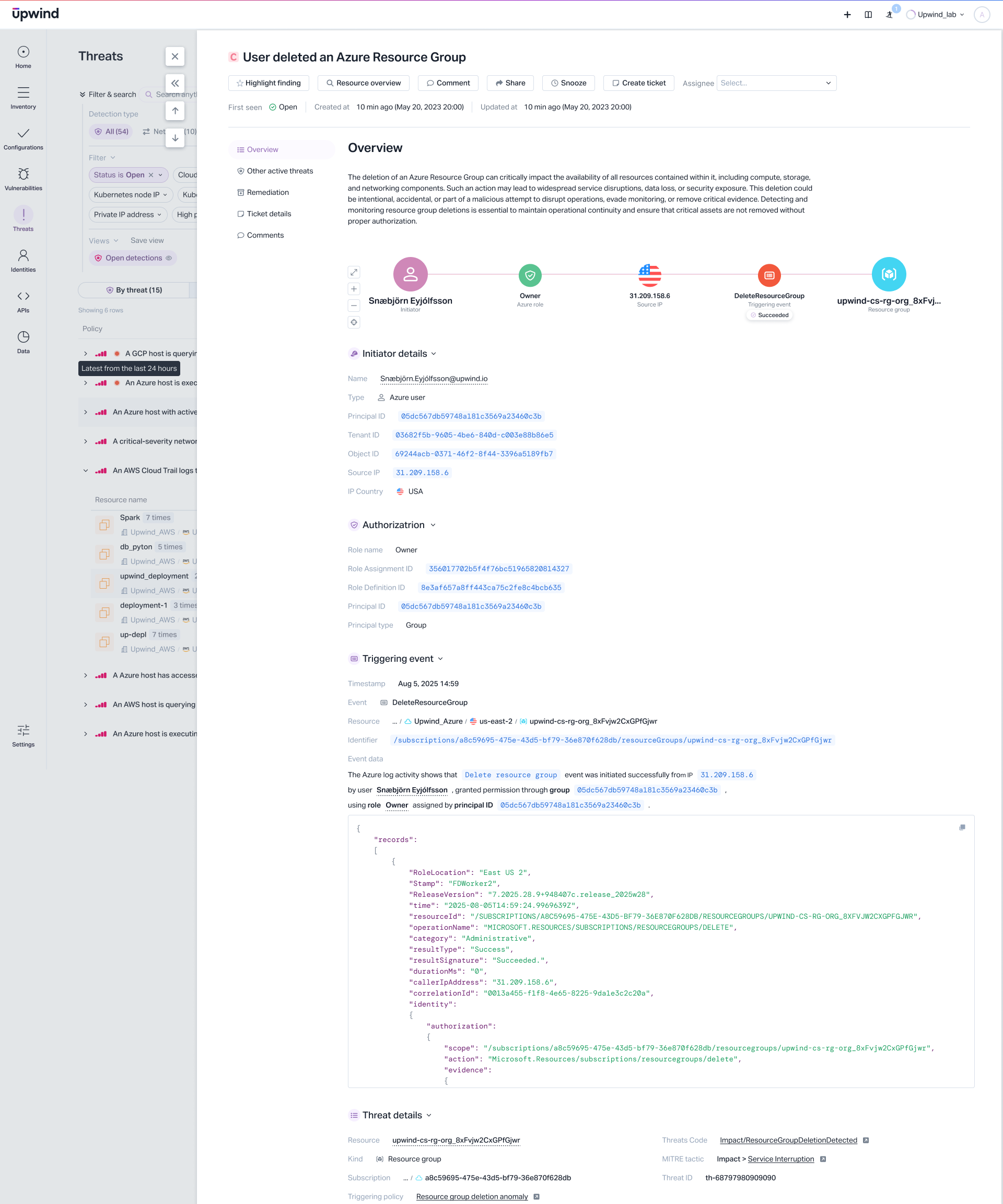Collapse the Initiator details section
Image resolution: width=1003 pixels, height=1204 pixels.
point(434,354)
